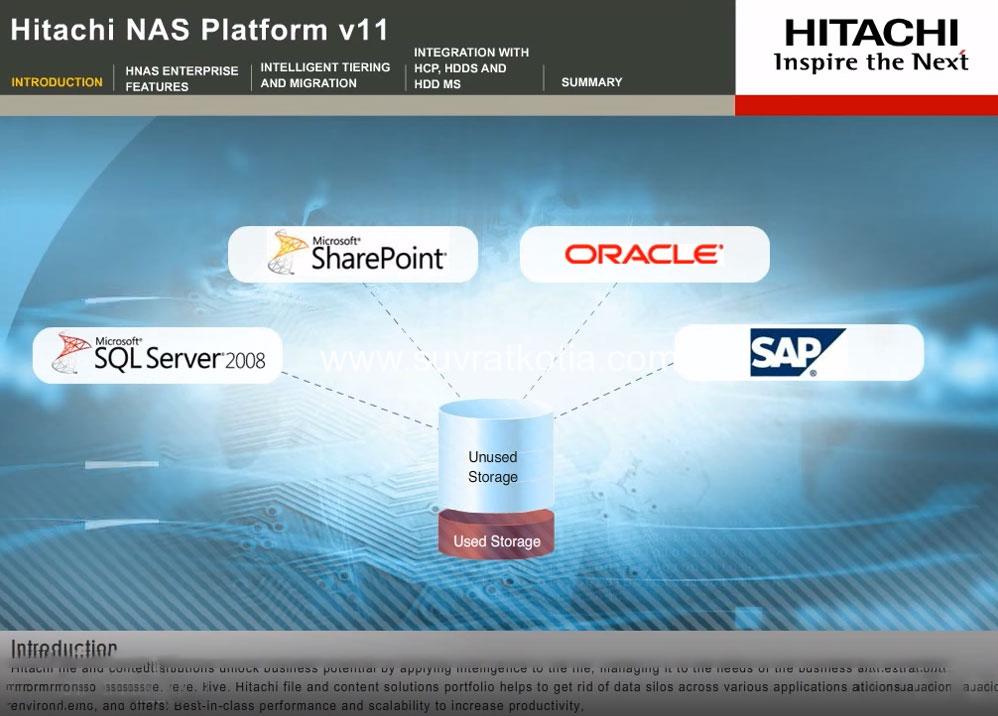Click the orange SharePoint swirl icon
Screen dimensions: 998x716
[287, 252]
